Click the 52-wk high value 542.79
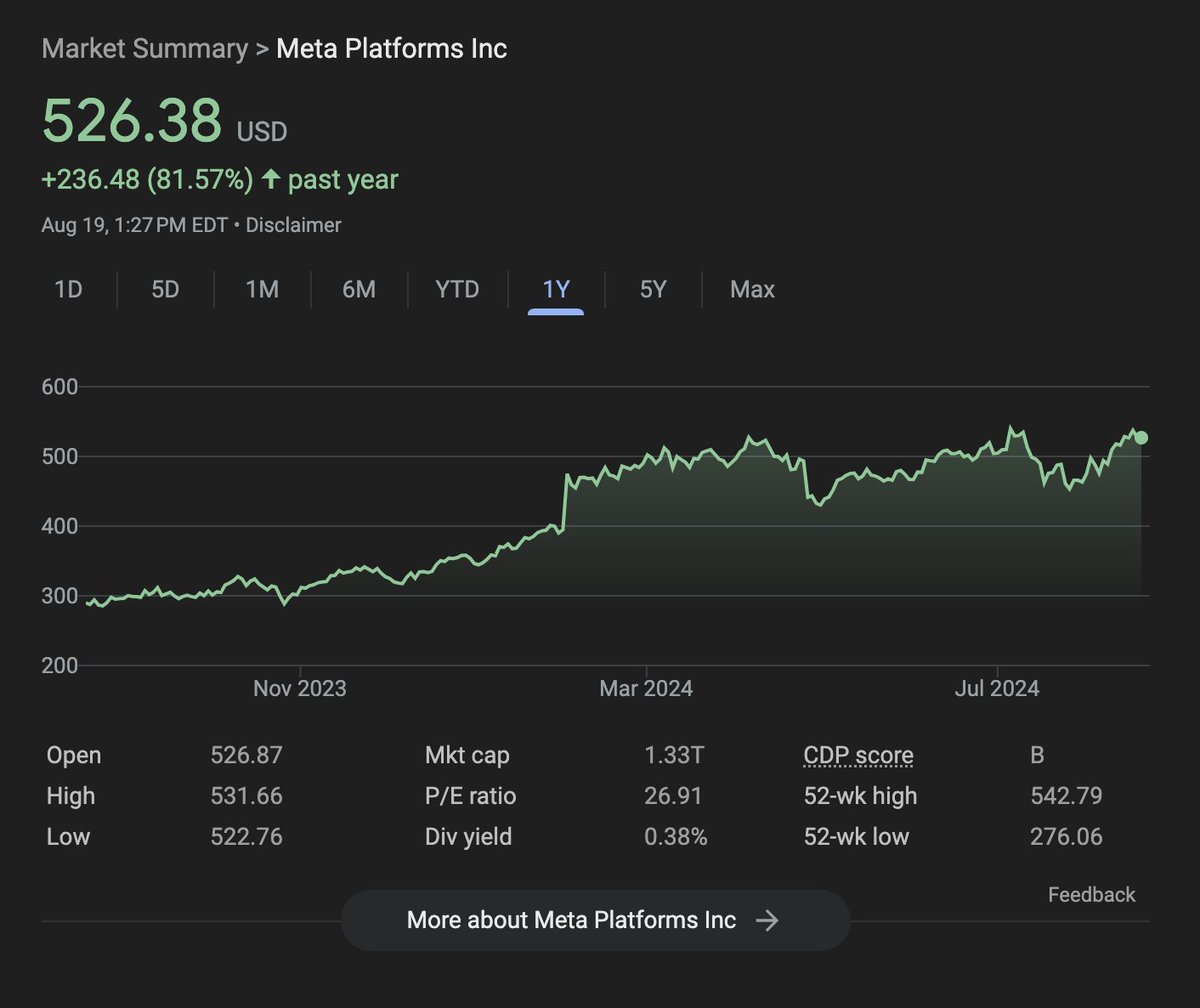The height and width of the screenshot is (1008, 1200). click(1066, 796)
